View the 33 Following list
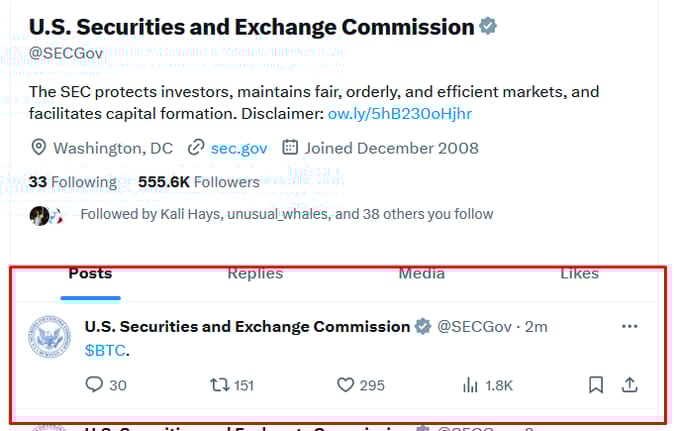 (x=72, y=182)
